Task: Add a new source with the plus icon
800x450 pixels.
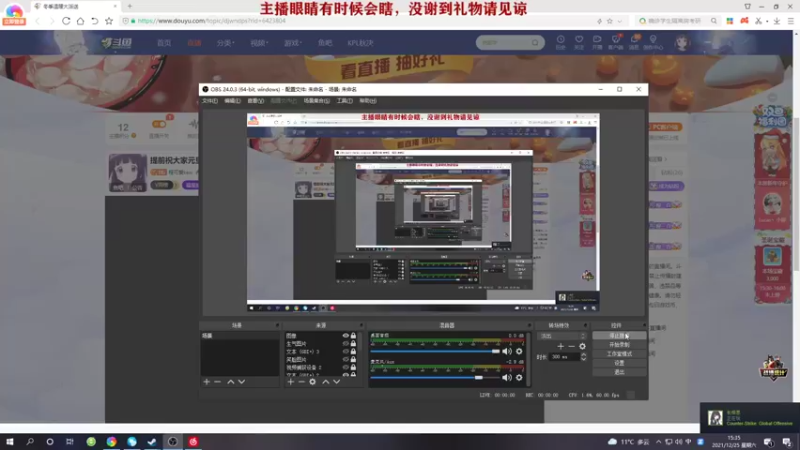Action: coord(291,382)
